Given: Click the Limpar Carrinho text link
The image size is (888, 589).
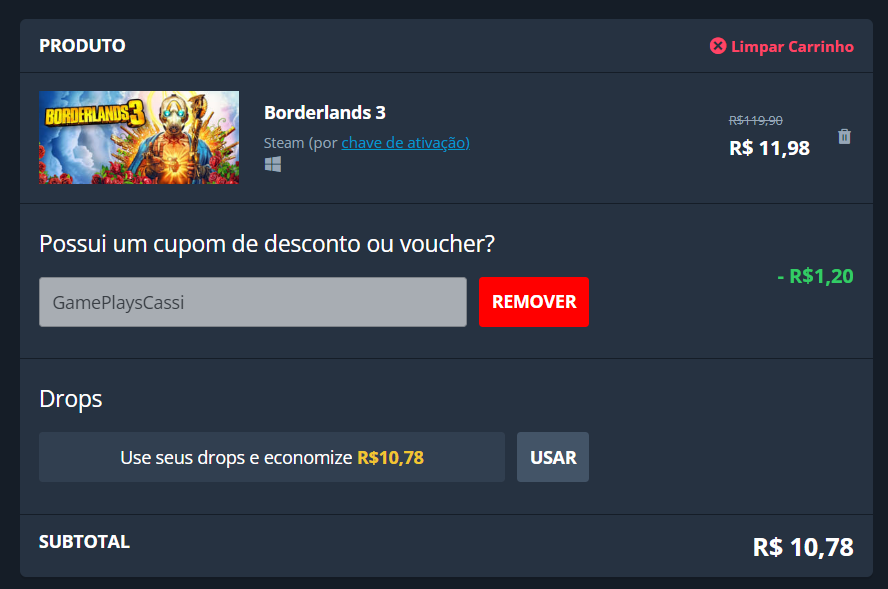Looking at the screenshot, I should (792, 46).
